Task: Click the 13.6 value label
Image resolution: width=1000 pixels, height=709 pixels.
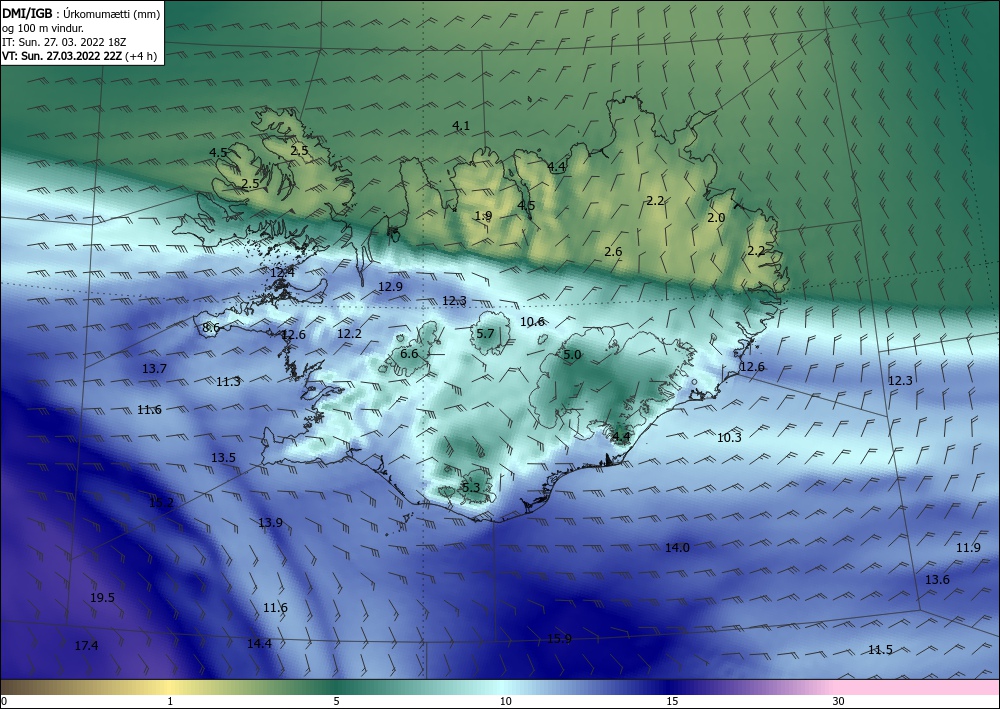Action: (938, 579)
